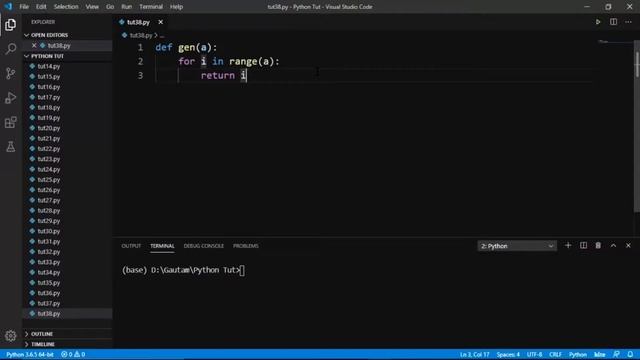Screen dimensions: 640x360
Task: Change the CRLF end of line sequence
Action: pos(556,355)
